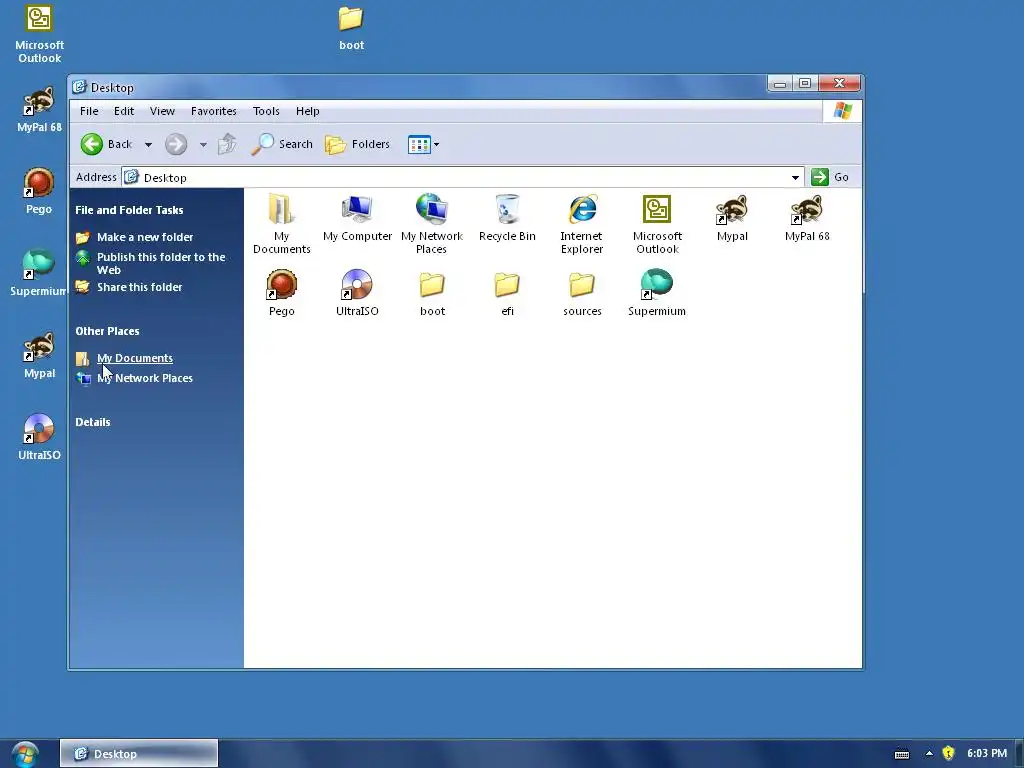Open the View menu
Viewport: 1024px width, 768px height.
(x=162, y=111)
